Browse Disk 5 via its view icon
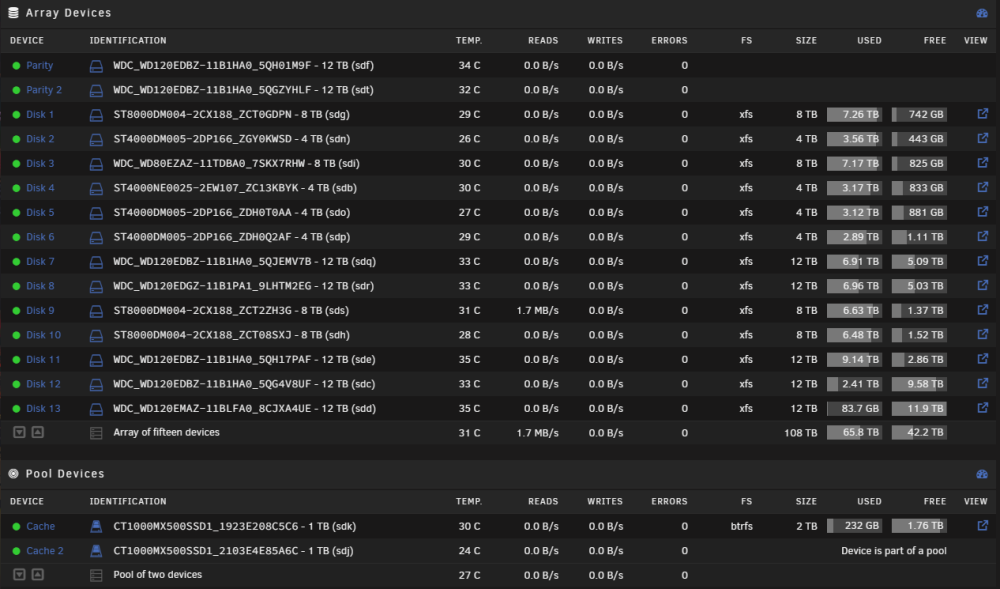The width and height of the screenshot is (1000, 589). click(983, 212)
